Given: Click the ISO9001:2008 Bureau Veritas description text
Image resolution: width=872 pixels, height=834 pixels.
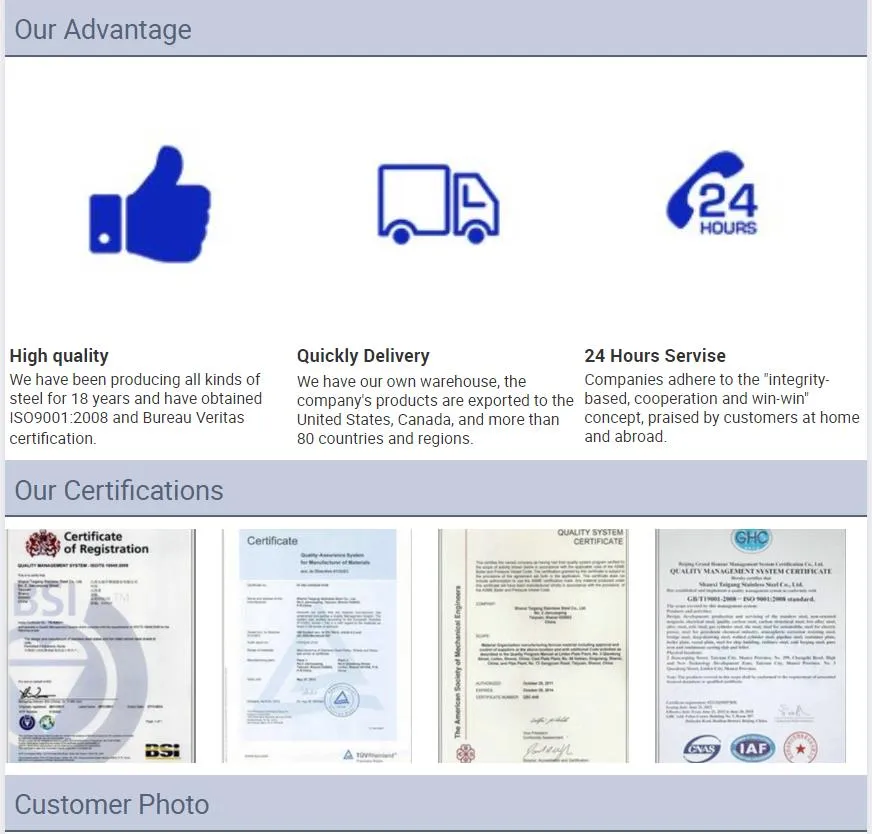Looking at the screenshot, I should tap(136, 409).
